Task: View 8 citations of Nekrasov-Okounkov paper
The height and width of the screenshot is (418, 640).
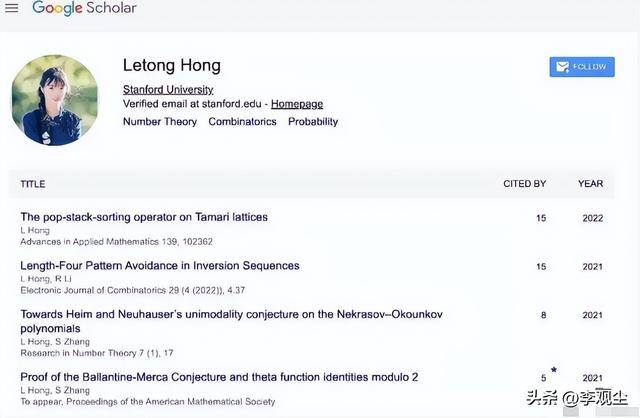Action: [x=543, y=315]
